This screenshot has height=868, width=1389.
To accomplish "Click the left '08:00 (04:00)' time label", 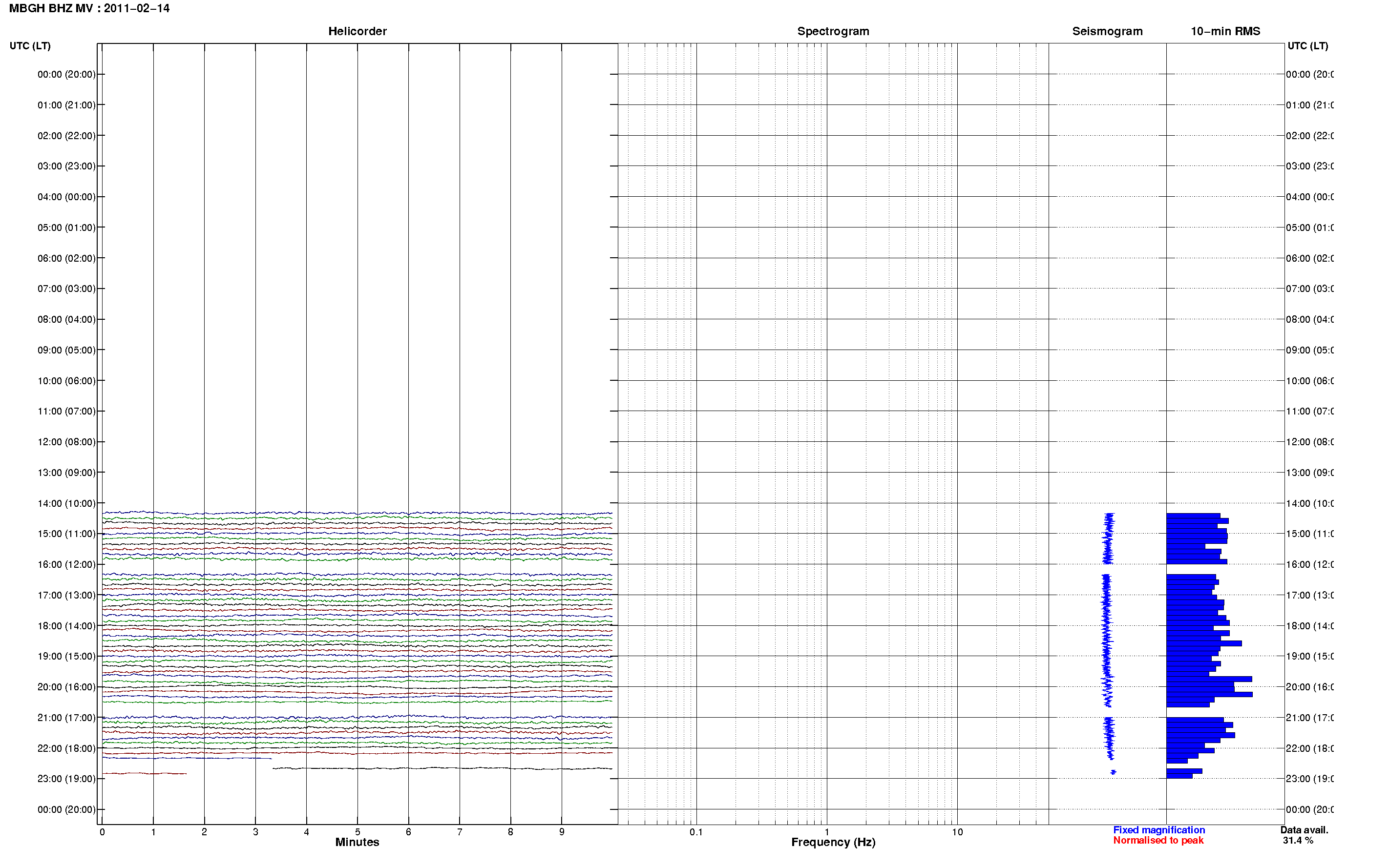I will 66,319.
